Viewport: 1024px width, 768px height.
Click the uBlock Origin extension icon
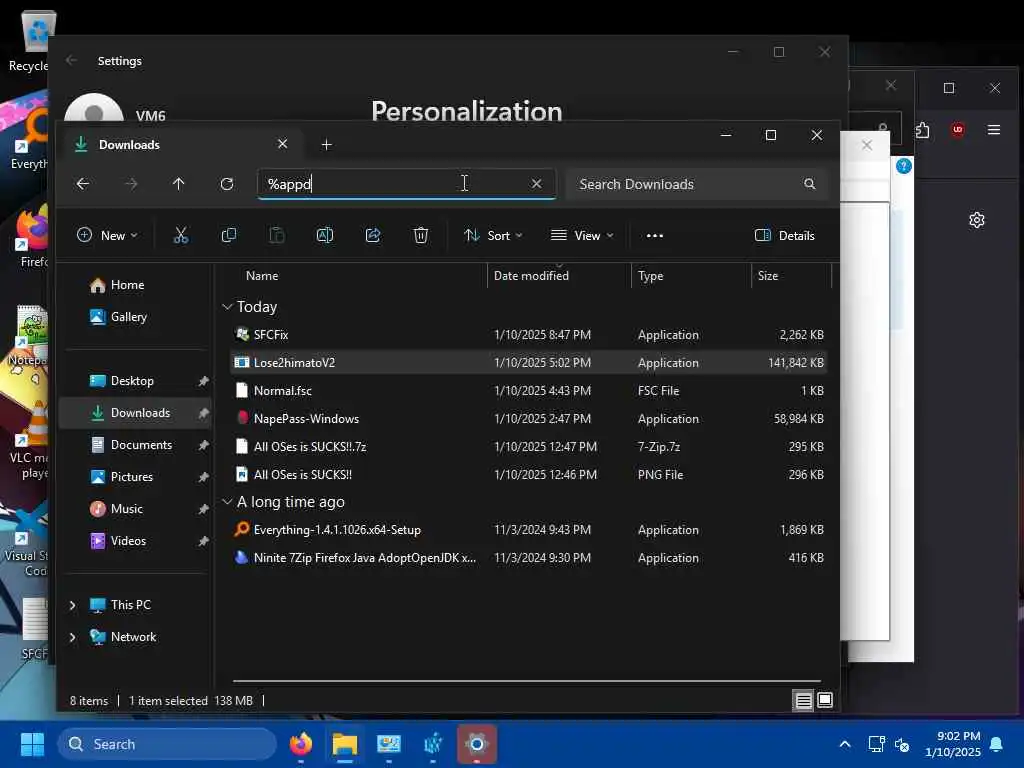958,129
